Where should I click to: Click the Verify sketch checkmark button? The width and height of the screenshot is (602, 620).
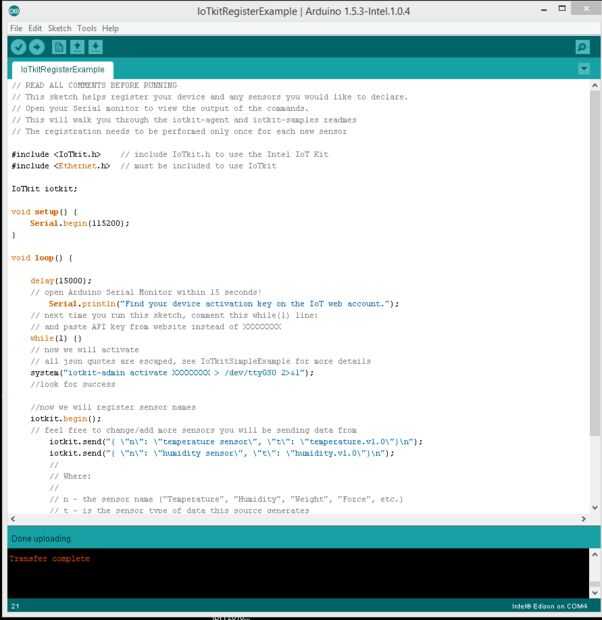coord(18,47)
